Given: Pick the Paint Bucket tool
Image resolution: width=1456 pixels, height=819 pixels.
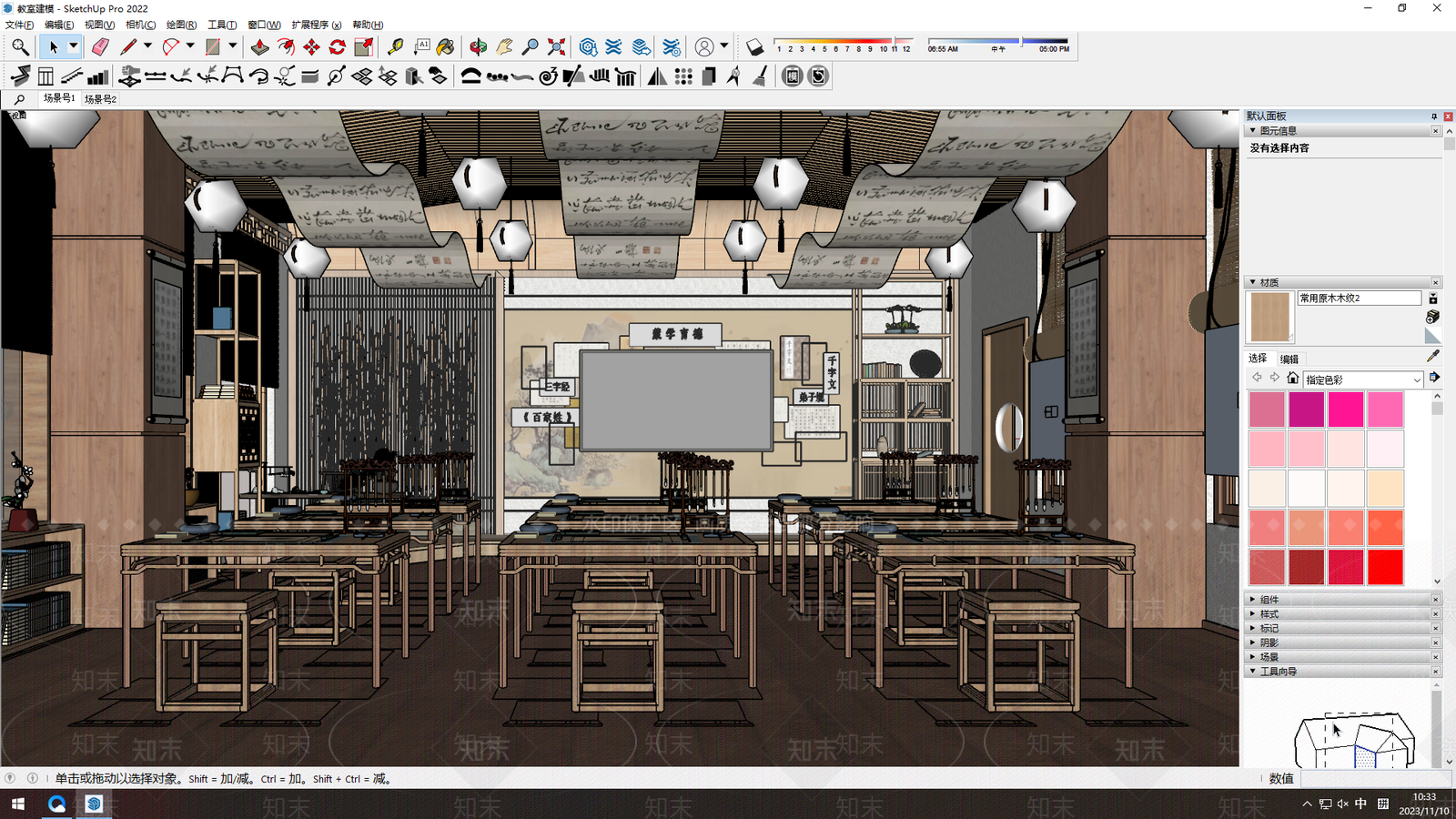Looking at the screenshot, I should (446, 46).
